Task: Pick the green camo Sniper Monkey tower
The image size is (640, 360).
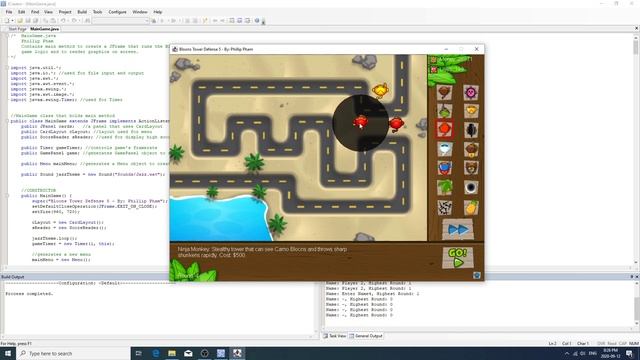Action: [444, 111]
